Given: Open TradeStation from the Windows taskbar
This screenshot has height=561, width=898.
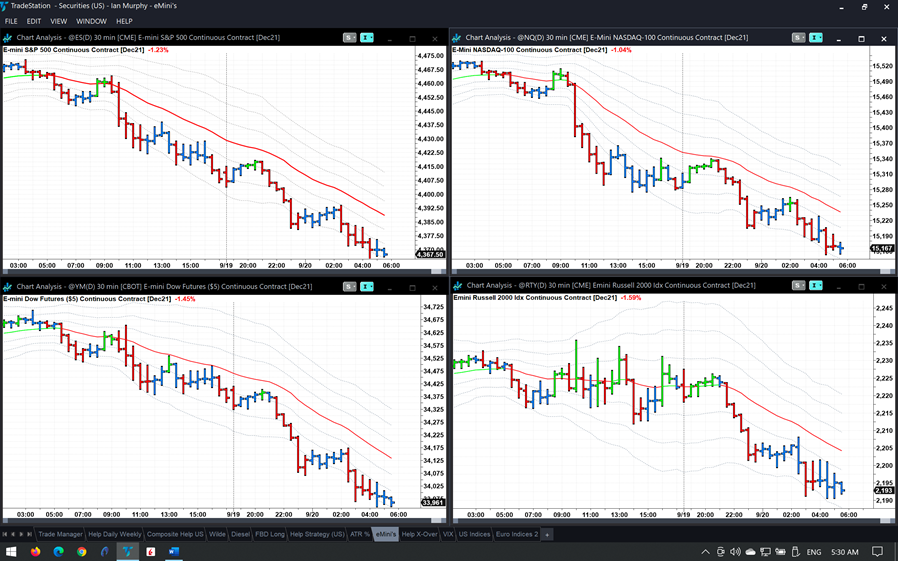Looking at the screenshot, I should (127, 551).
